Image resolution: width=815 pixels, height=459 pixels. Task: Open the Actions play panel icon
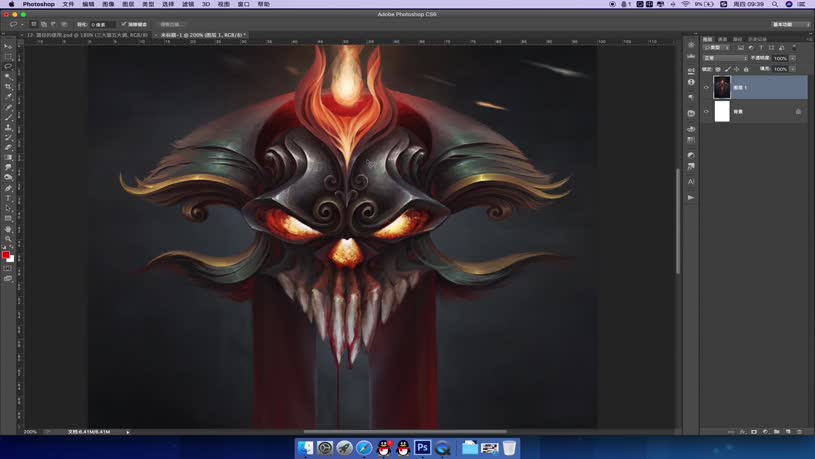pyautogui.click(x=691, y=198)
